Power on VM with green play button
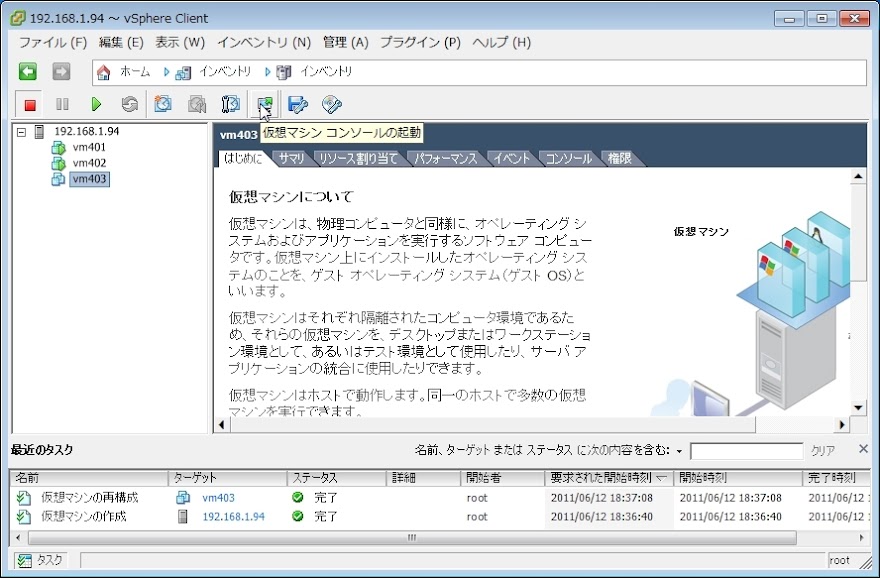The height and width of the screenshot is (578, 880). click(x=96, y=104)
